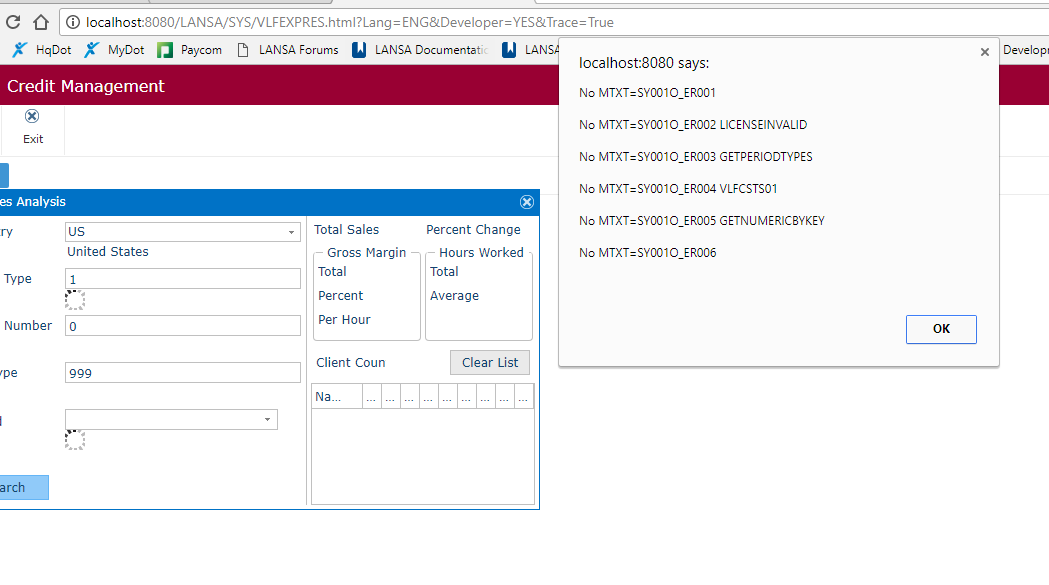Open MyDot bookmark

(114, 50)
